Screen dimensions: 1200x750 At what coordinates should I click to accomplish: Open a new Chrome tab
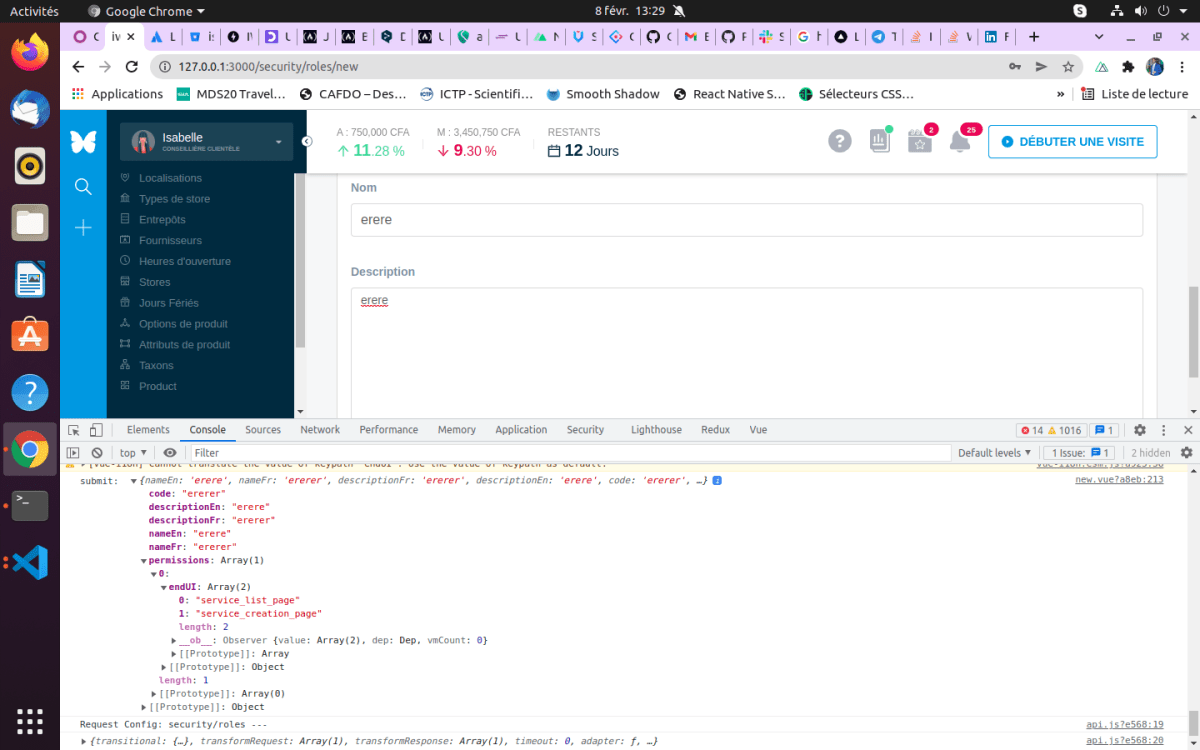(1034, 37)
